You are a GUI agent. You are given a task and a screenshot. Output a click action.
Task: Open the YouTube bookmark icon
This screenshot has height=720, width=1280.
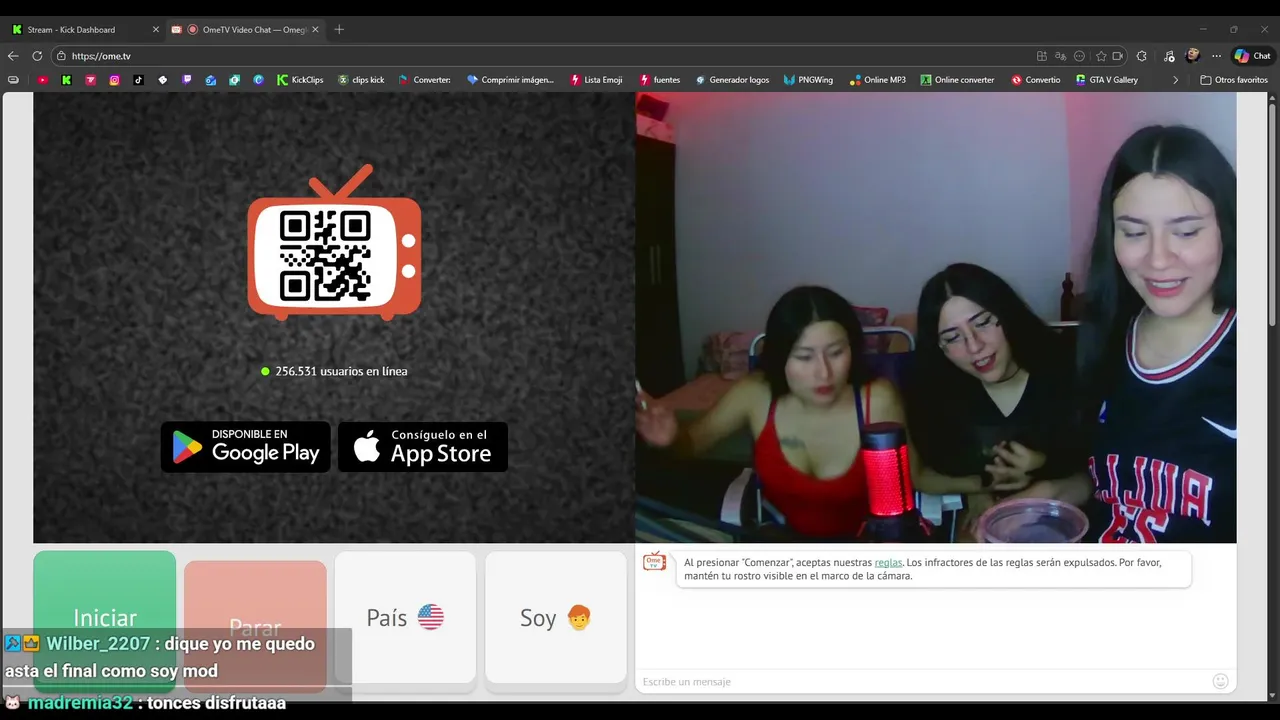(x=42, y=80)
